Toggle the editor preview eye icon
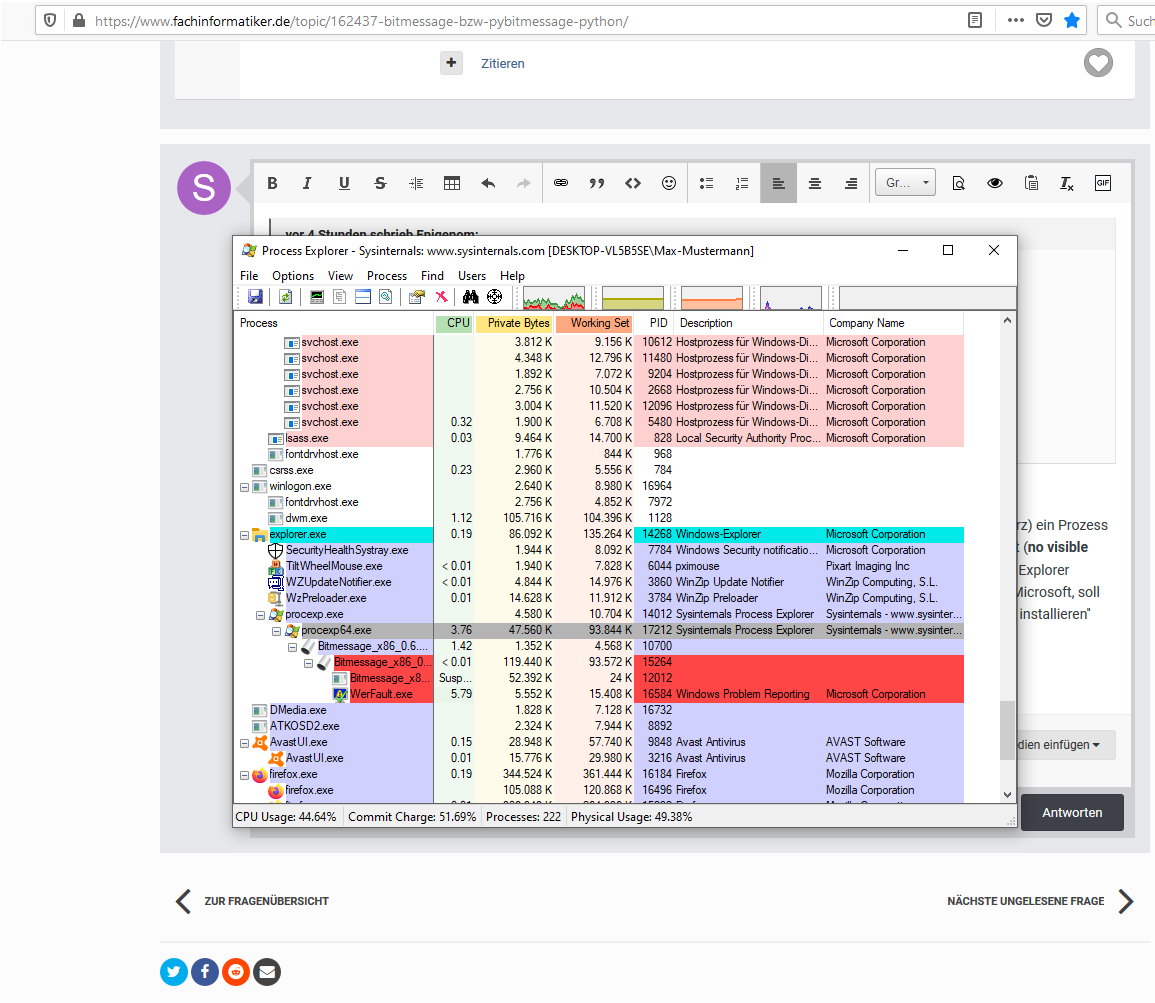The width and height of the screenshot is (1155, 1003). 995,183
